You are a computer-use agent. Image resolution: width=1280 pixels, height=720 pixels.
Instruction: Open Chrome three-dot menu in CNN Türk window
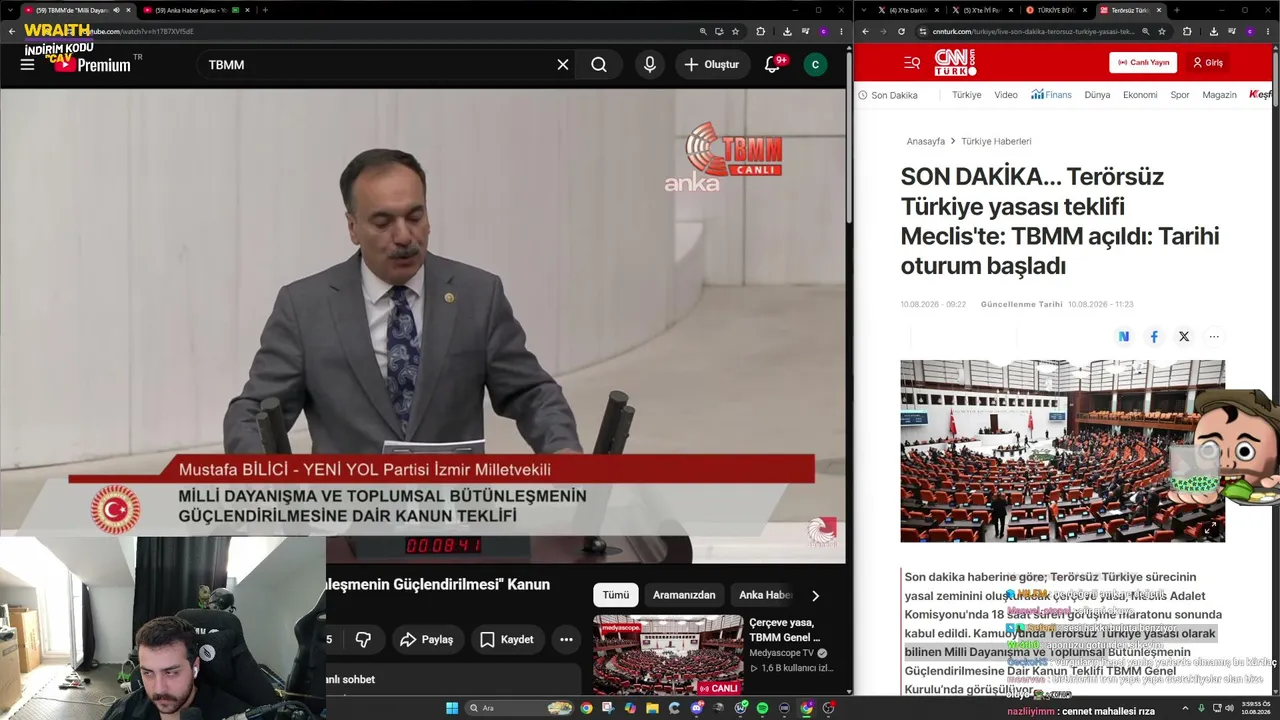[x=1268, y=31]
